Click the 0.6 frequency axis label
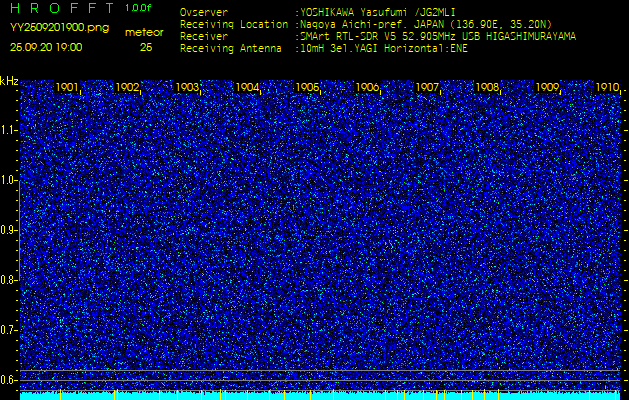Screen dimensions: 629x400 [8, 380]
